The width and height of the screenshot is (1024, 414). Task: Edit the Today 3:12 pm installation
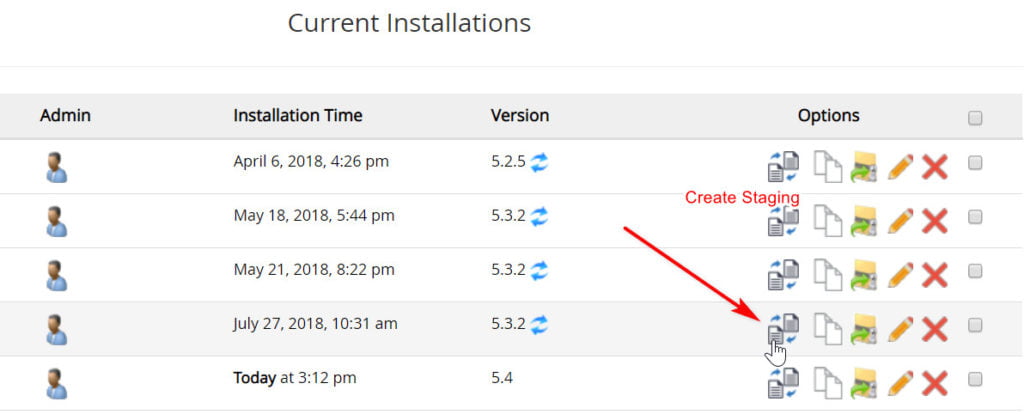[x=900, y=383]
